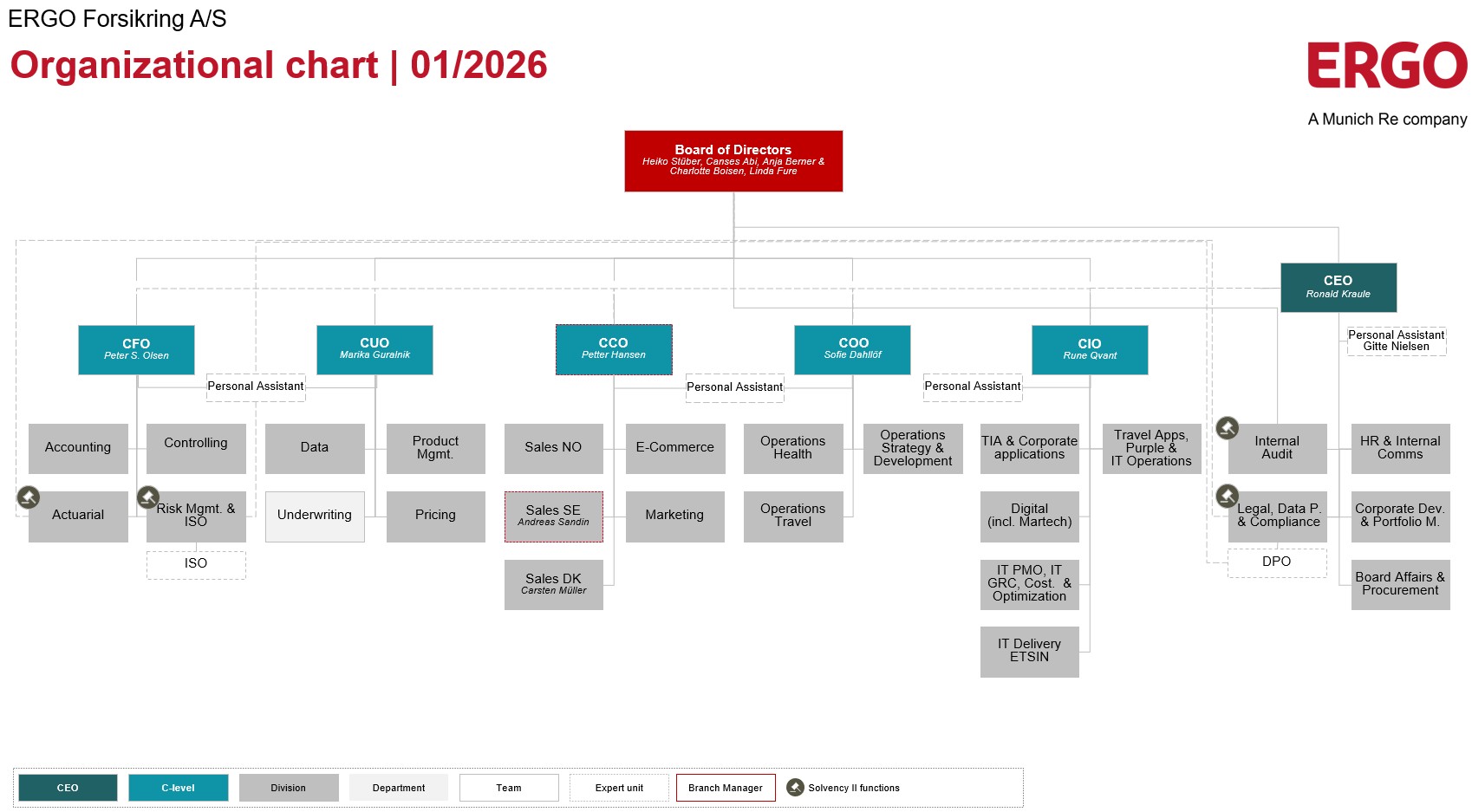Viewport: 1472px width, 812px height.
Task: Click the Underwriting department box
Action: coord(315,516)
